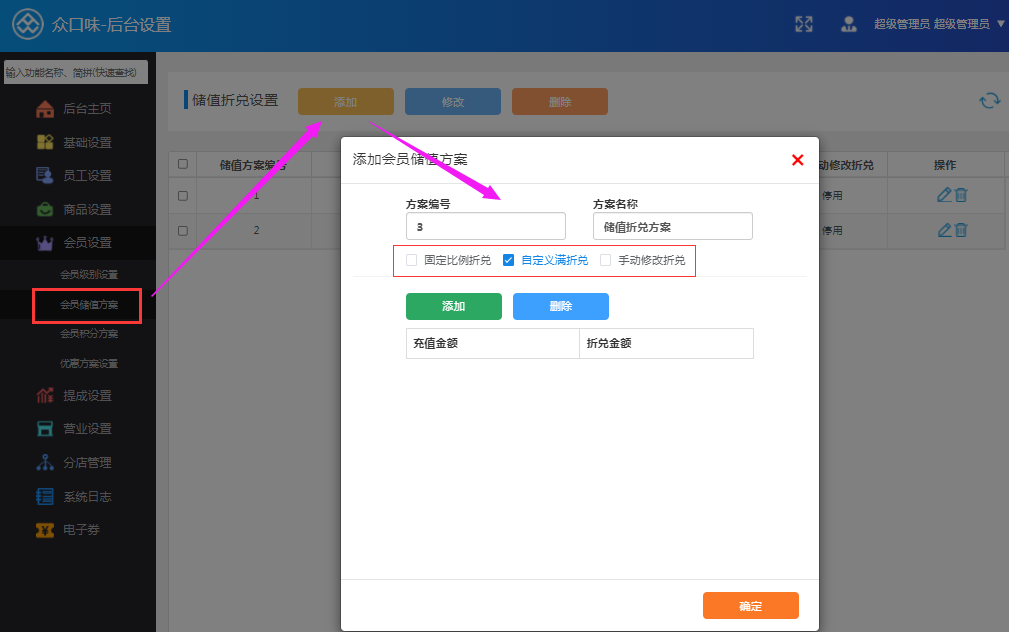This screenshot has width=1009, height=632.
Task: Click the edit pencil icon in row 1
Action: [943, 195]
